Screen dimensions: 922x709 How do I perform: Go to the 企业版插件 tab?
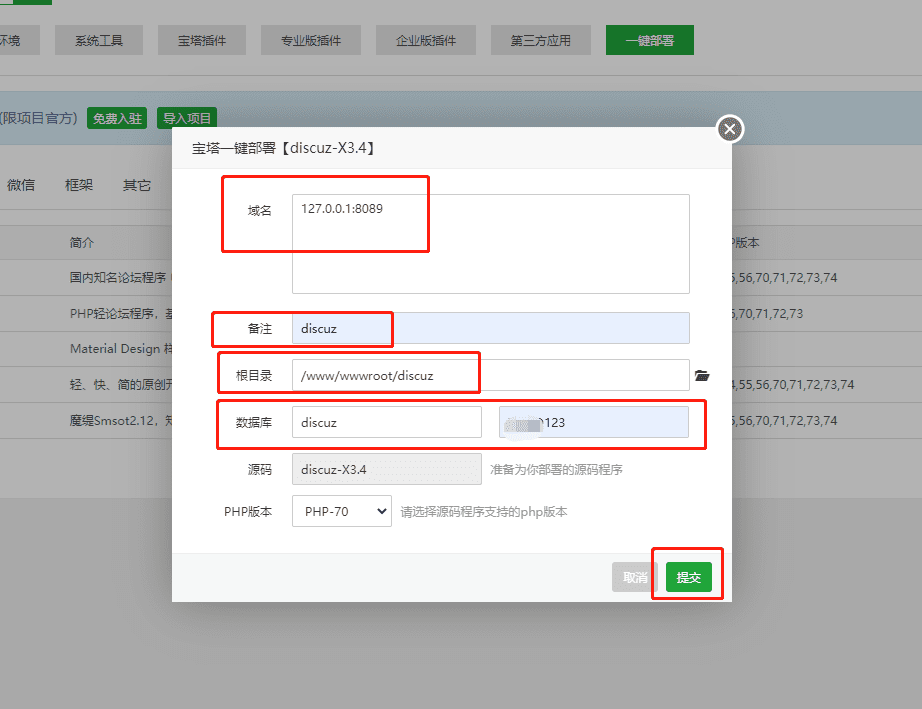(425, 40)
